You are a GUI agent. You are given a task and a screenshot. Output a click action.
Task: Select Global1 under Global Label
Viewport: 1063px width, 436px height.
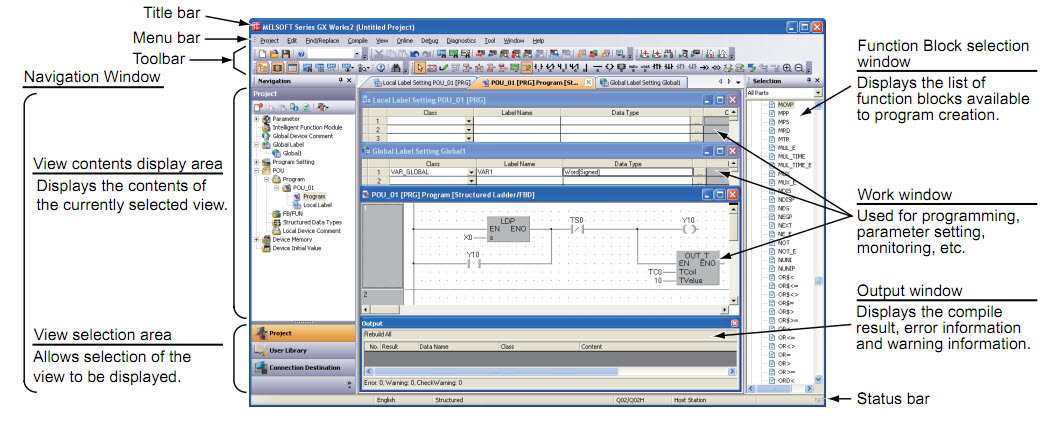tap(292, 153)
